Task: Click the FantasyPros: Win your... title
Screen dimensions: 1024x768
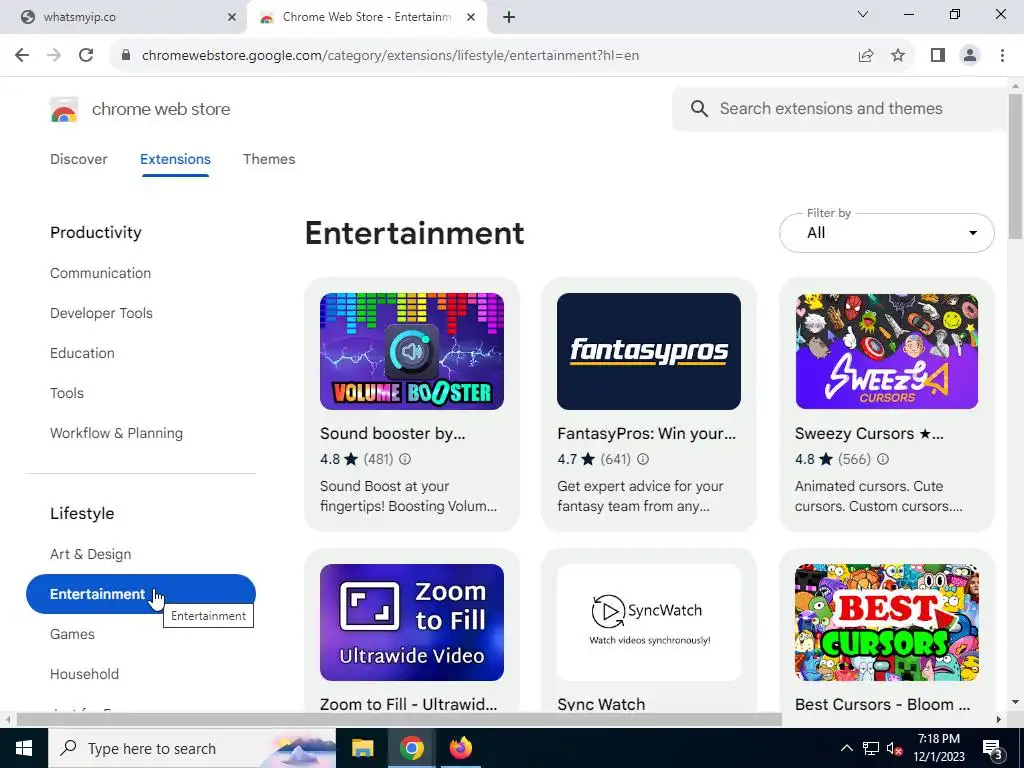Action: click(x=646, y=434)
